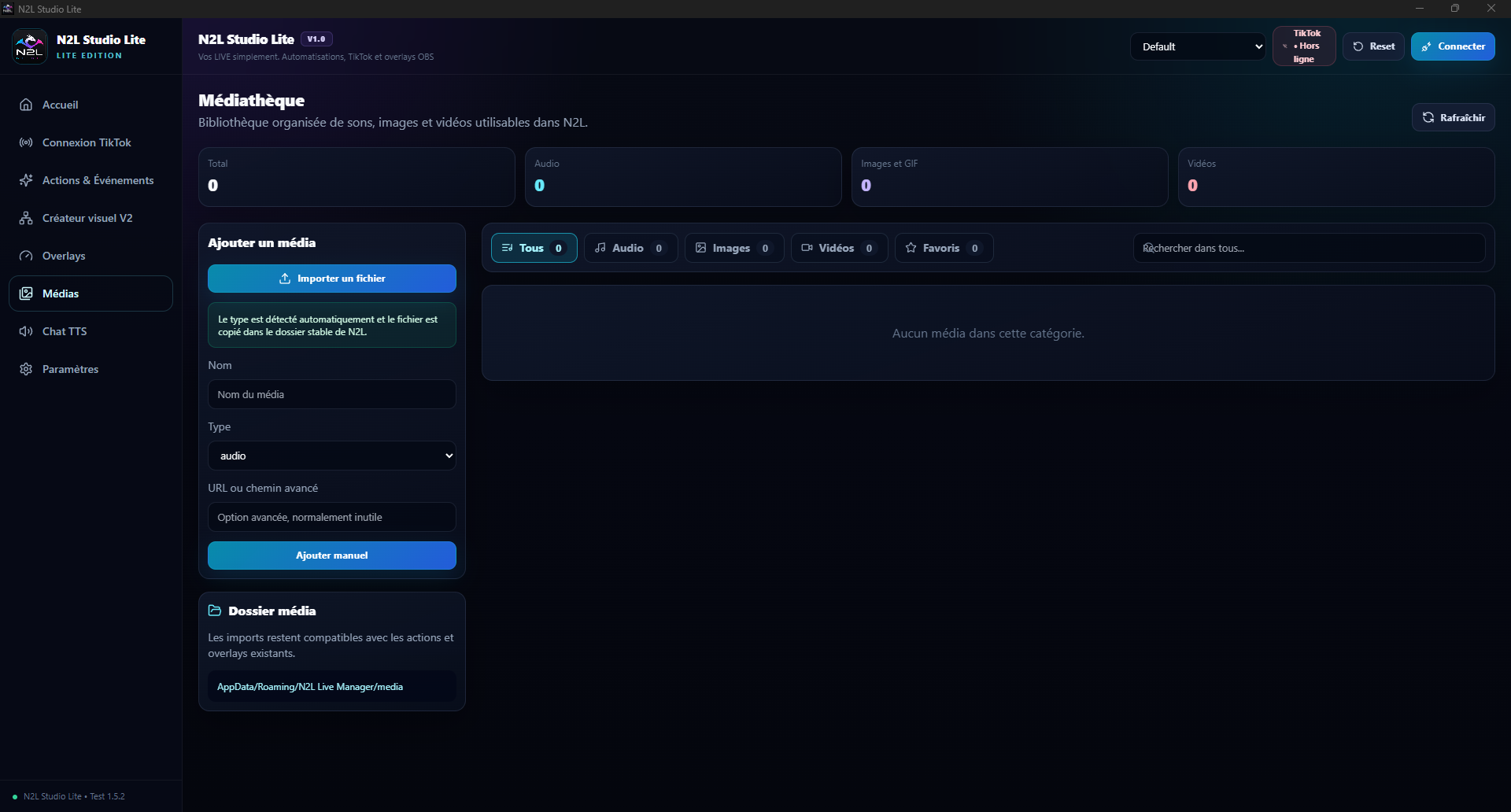Viewport: 1511px width, 812px height.
Task: Click the Créateur visuel V2 icon
Action: [x=26, y=218]
